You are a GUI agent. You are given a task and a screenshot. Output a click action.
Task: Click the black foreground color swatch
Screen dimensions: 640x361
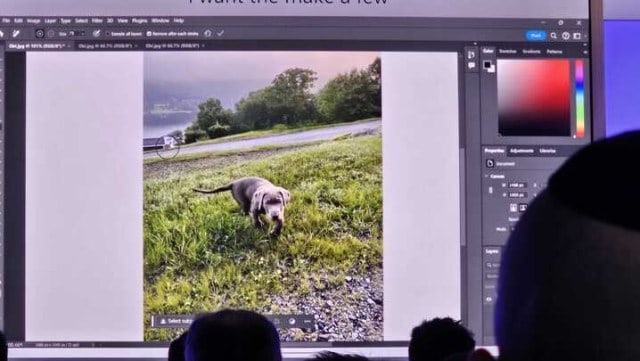pyautogui.click(x=487, y=65)
